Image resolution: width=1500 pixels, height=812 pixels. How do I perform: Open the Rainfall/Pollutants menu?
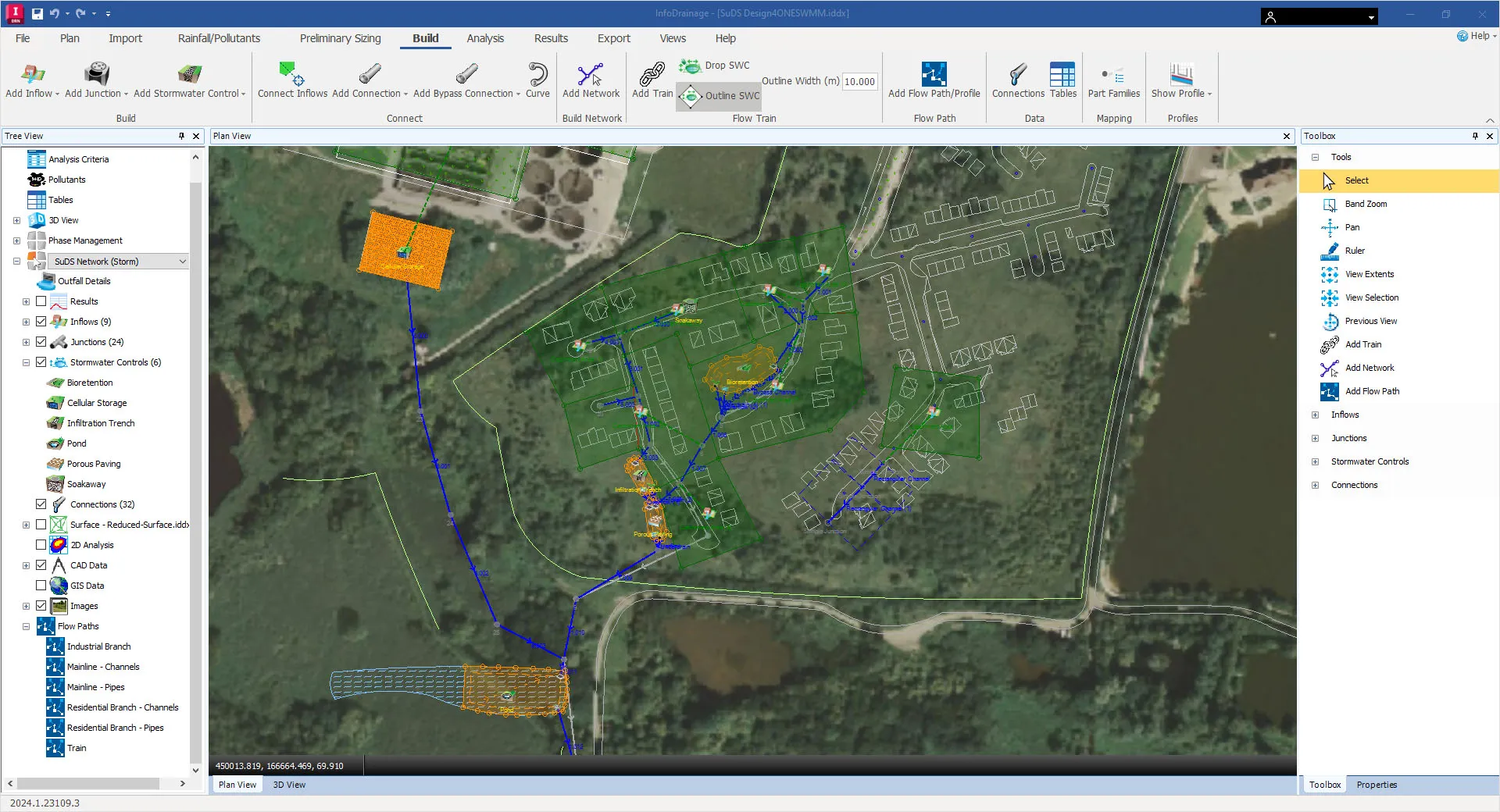tap(219, 37)
